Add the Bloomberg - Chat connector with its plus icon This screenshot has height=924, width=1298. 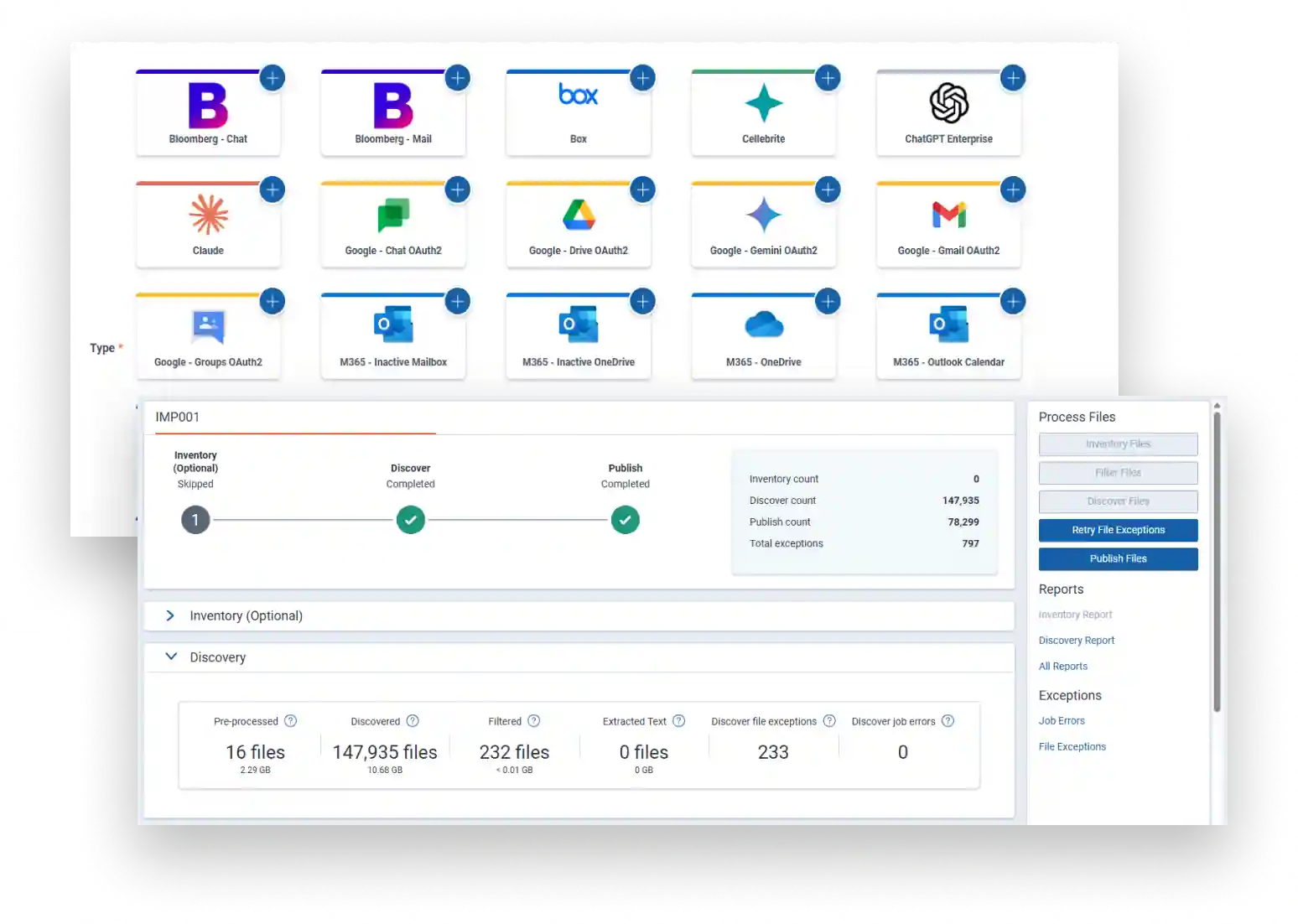(x=273, y=78)
